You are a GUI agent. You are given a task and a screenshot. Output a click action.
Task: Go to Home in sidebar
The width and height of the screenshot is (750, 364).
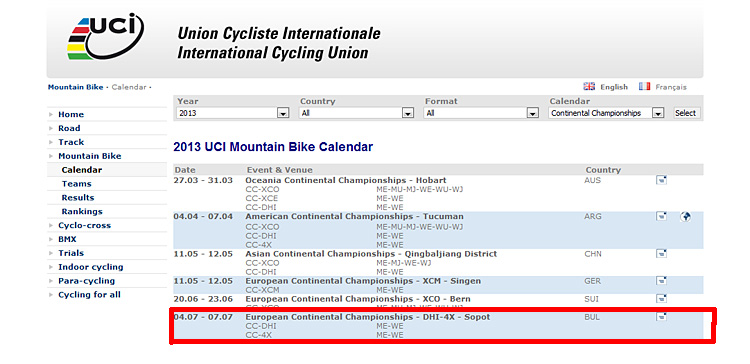click(x=71, y=114)
